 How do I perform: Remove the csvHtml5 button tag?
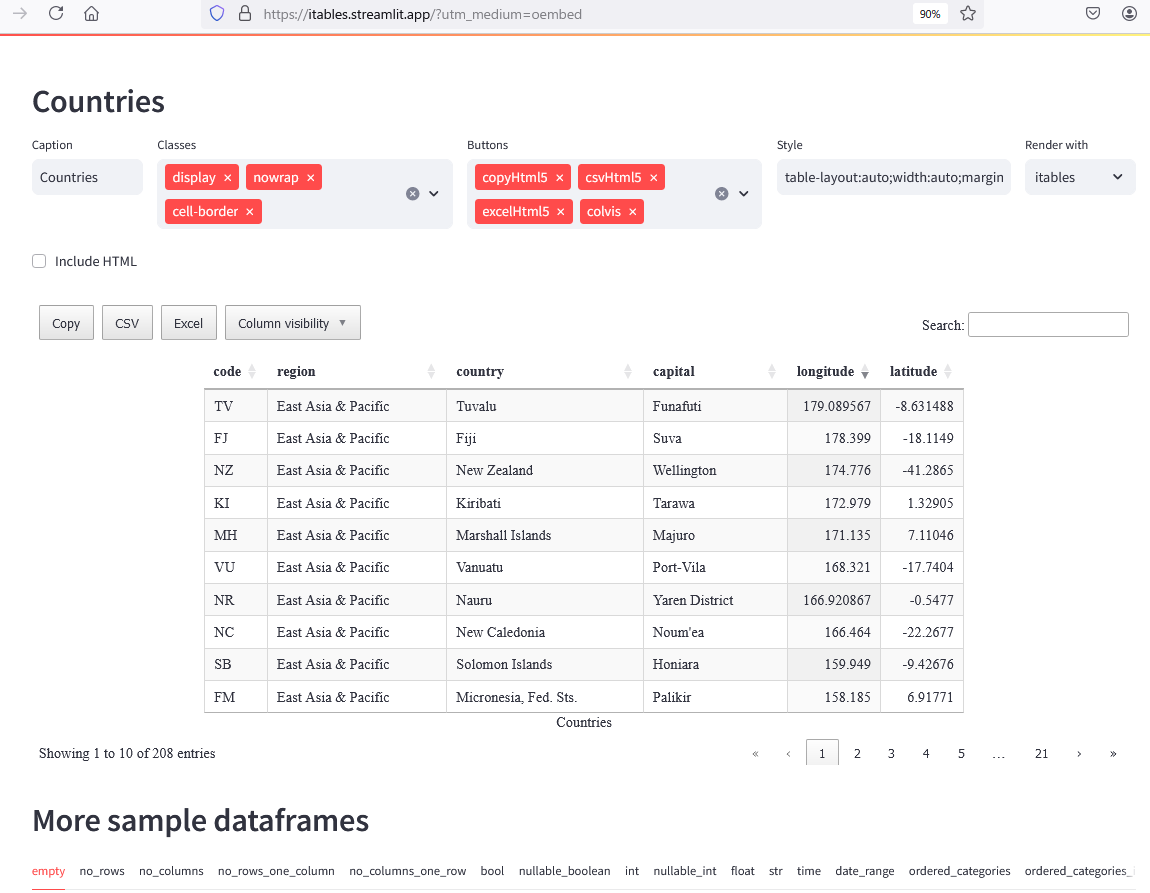click(x=653, y=177)
